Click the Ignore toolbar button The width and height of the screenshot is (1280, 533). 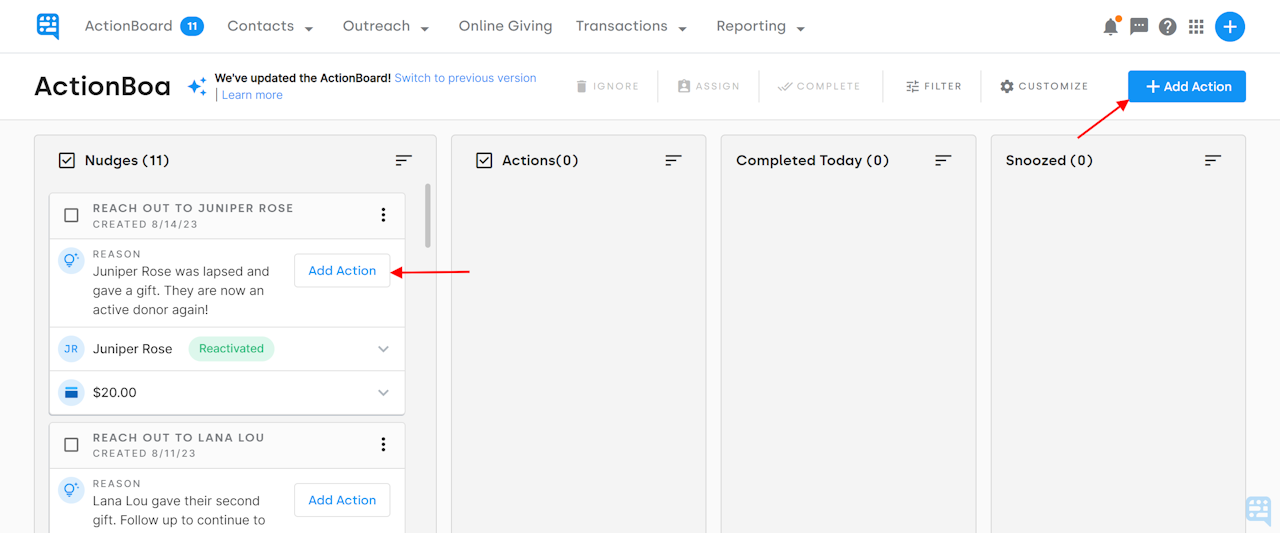pyautogui.click(x=607, y=86)
